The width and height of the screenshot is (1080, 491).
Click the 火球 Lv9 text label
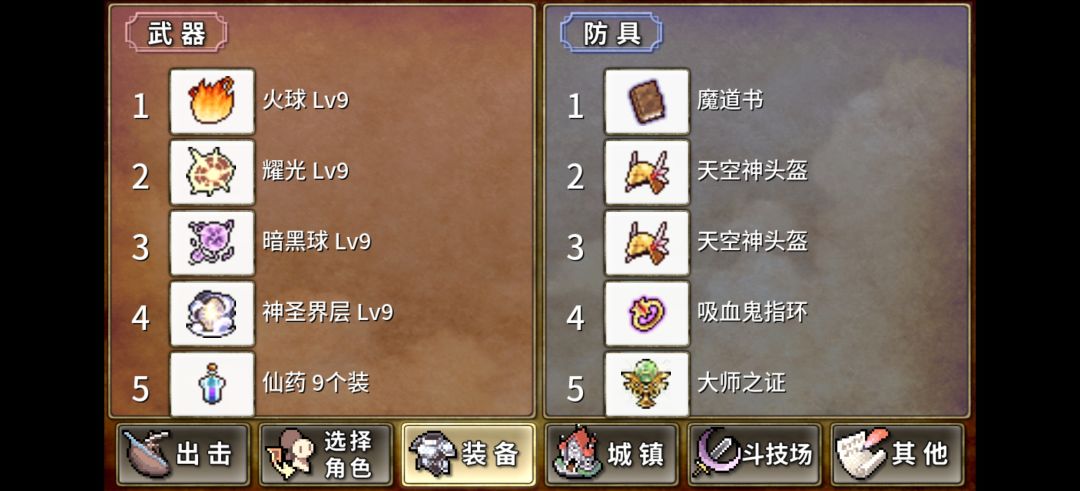305,101
